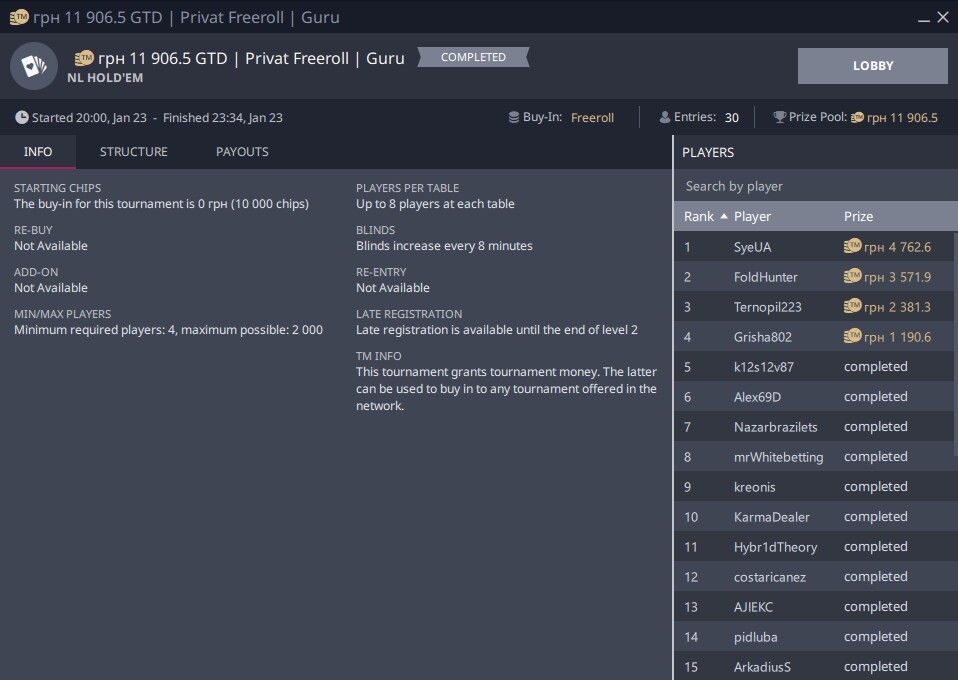Click the person icon next to Entries

pos(665,118)
